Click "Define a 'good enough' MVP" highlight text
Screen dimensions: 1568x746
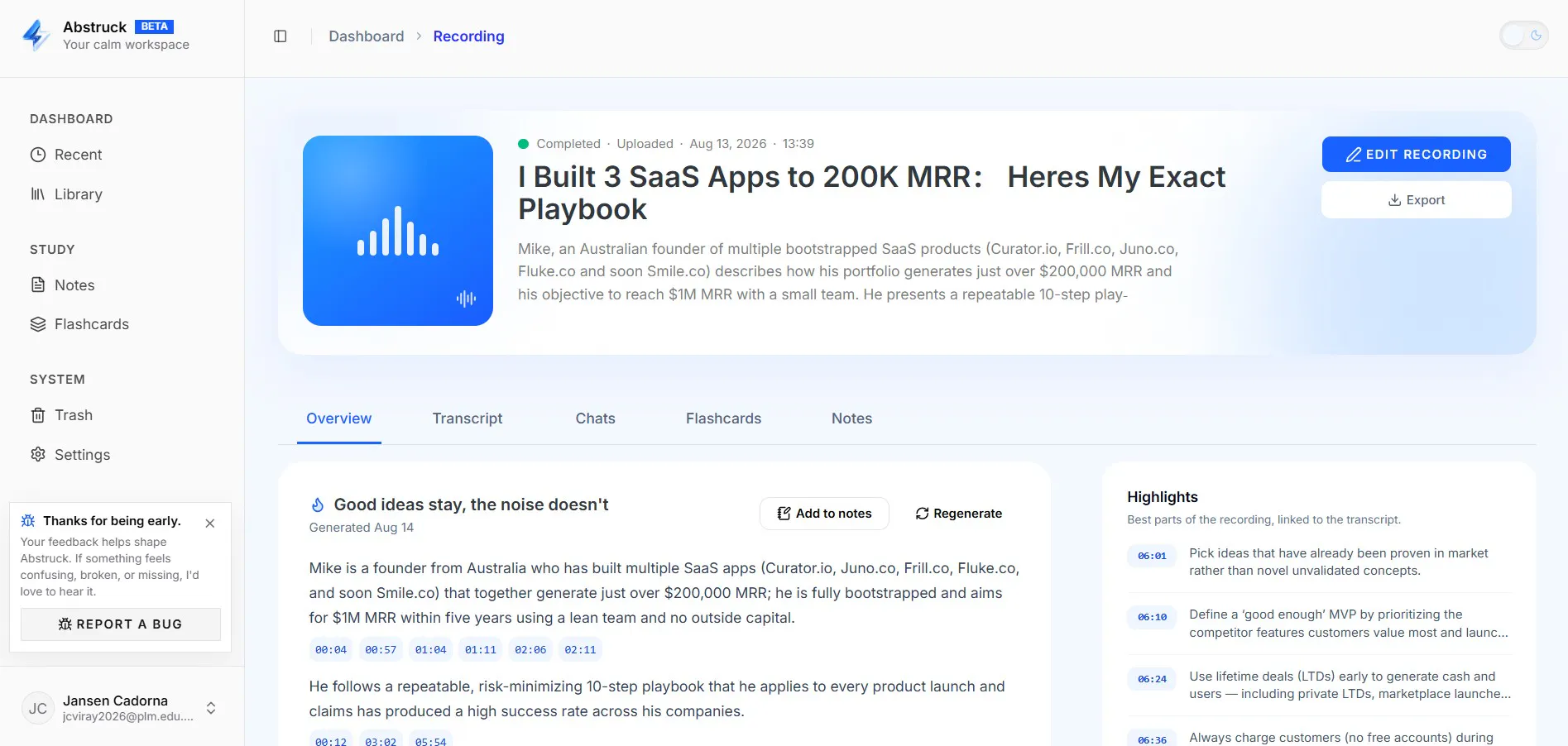(x=1349, y=624)
